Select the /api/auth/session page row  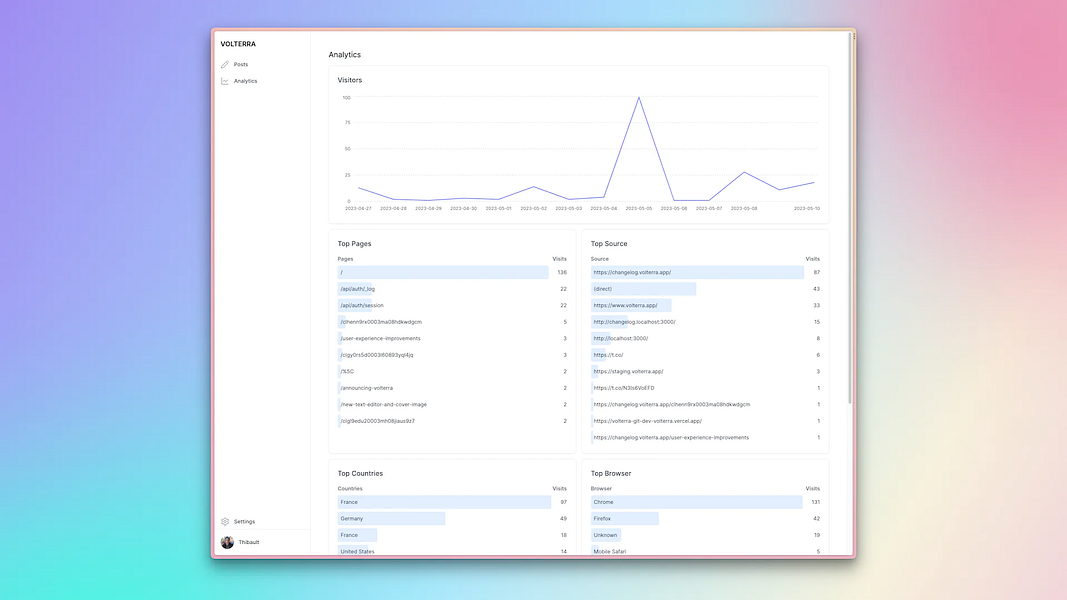point(452,305)
